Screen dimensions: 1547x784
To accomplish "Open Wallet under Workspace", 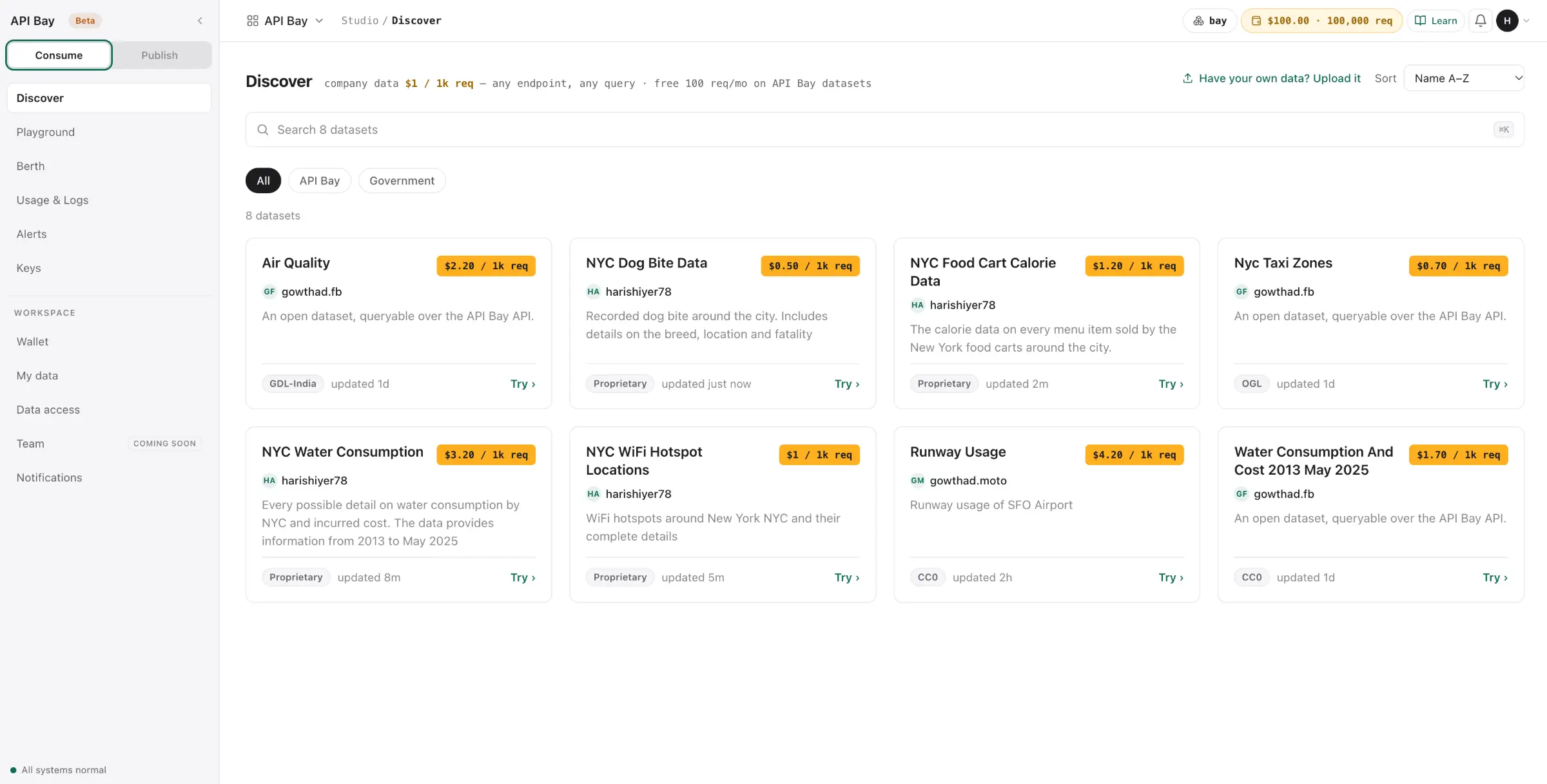I will (x=109, y=341).
